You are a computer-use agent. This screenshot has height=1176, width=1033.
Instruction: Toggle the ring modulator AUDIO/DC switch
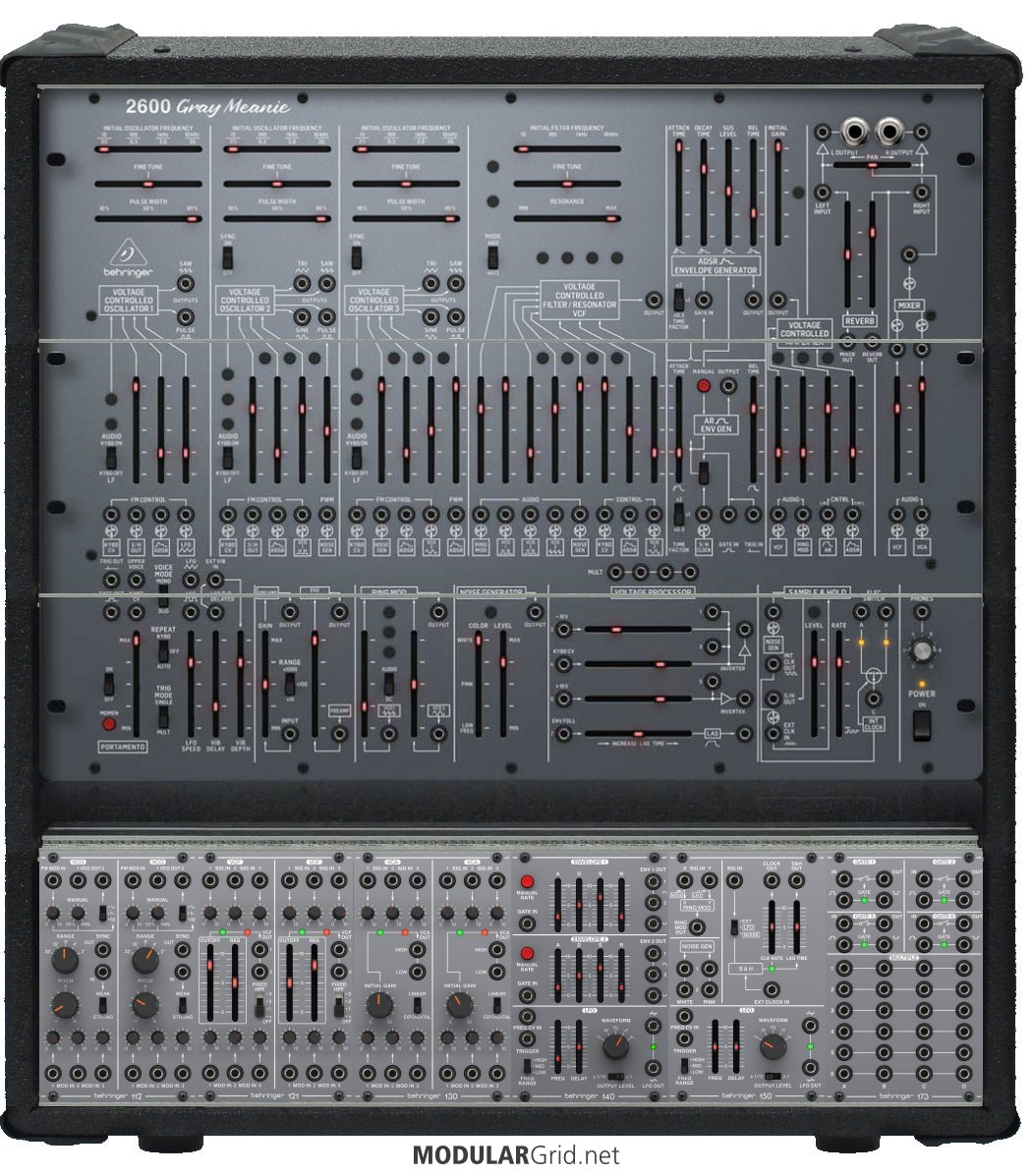(x=388, y=684)
